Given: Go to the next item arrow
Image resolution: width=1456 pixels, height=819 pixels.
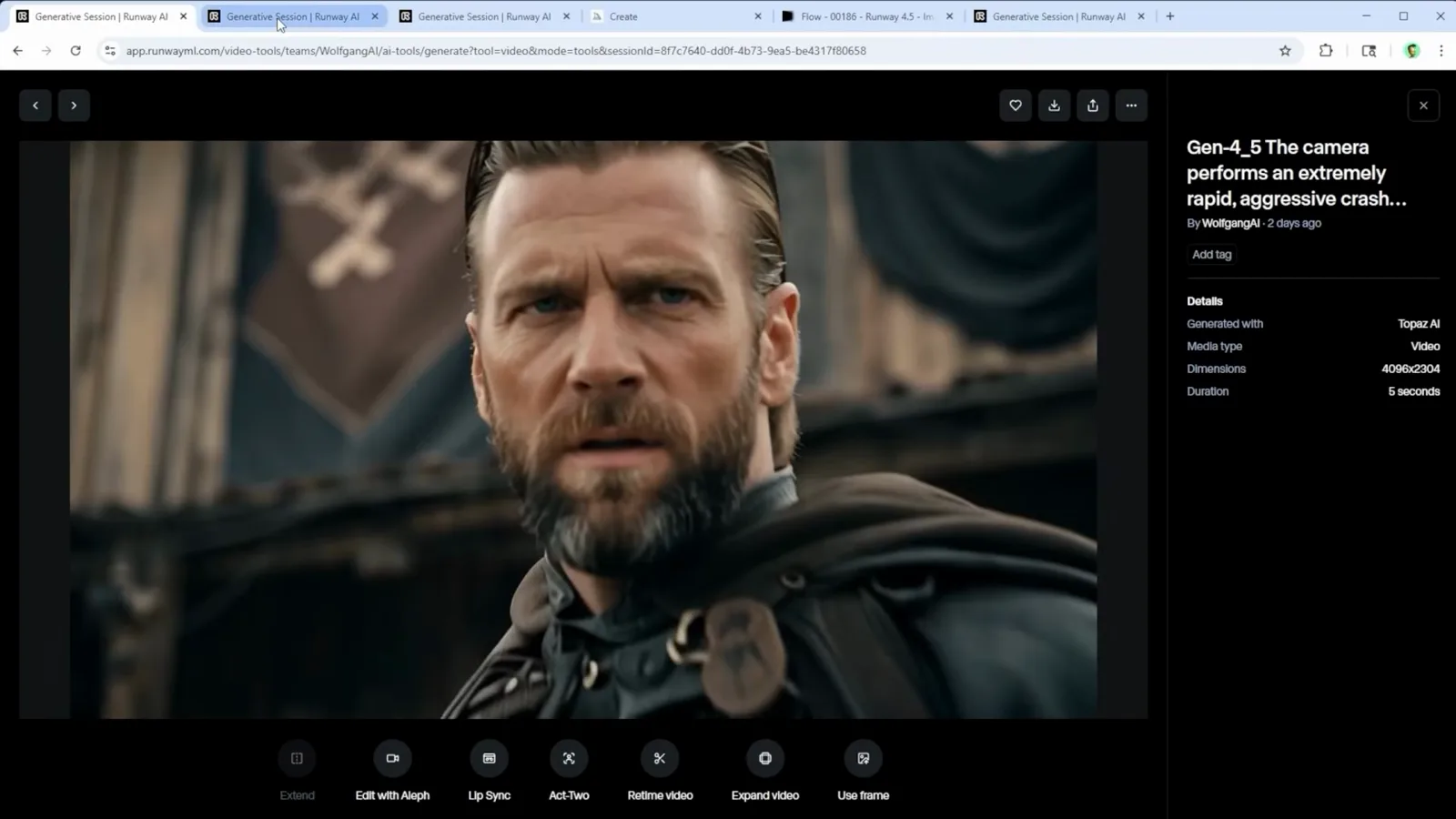Looking at the screenshot, I should [74, 106].
